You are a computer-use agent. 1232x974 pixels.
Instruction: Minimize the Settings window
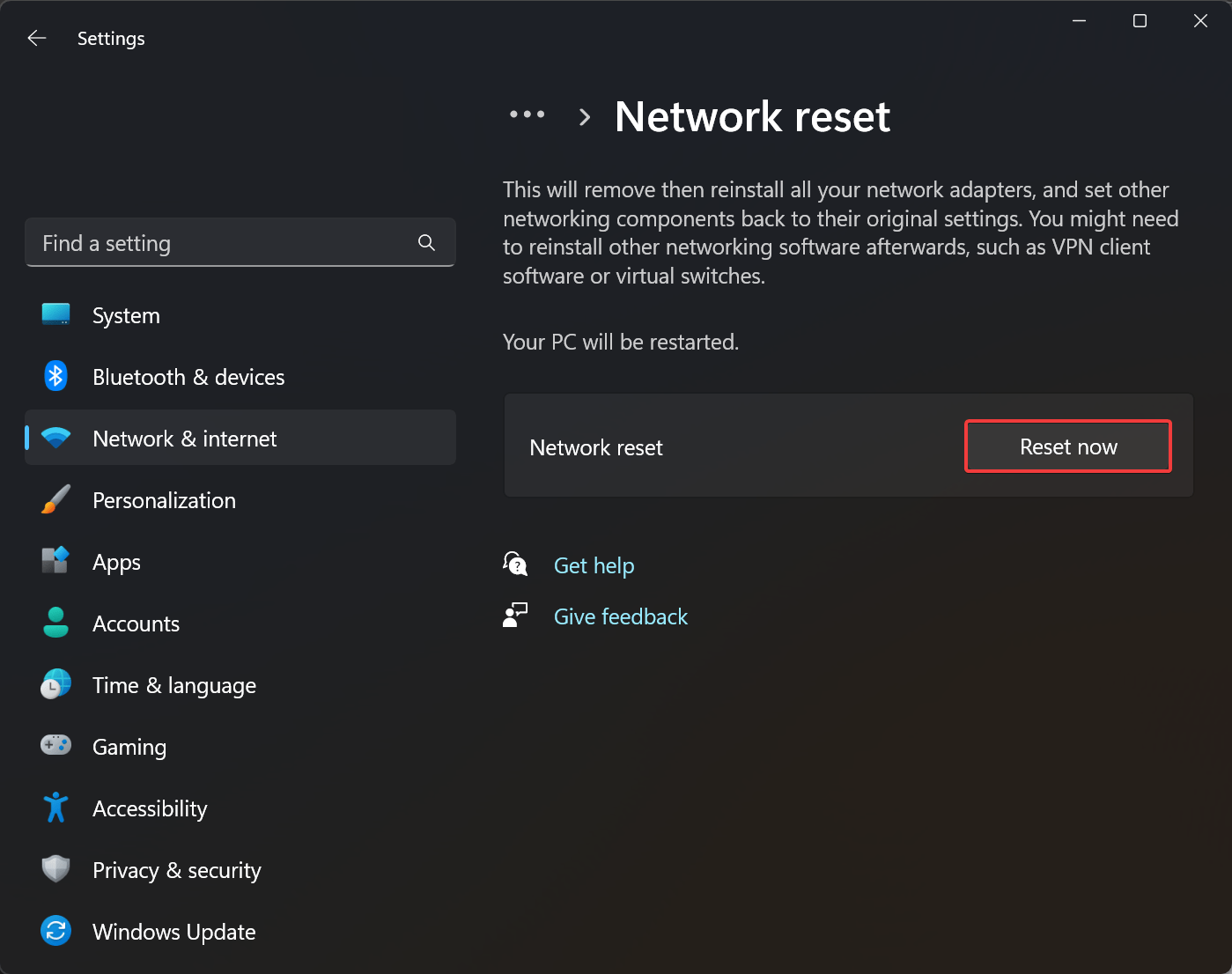pos(1079,20)
